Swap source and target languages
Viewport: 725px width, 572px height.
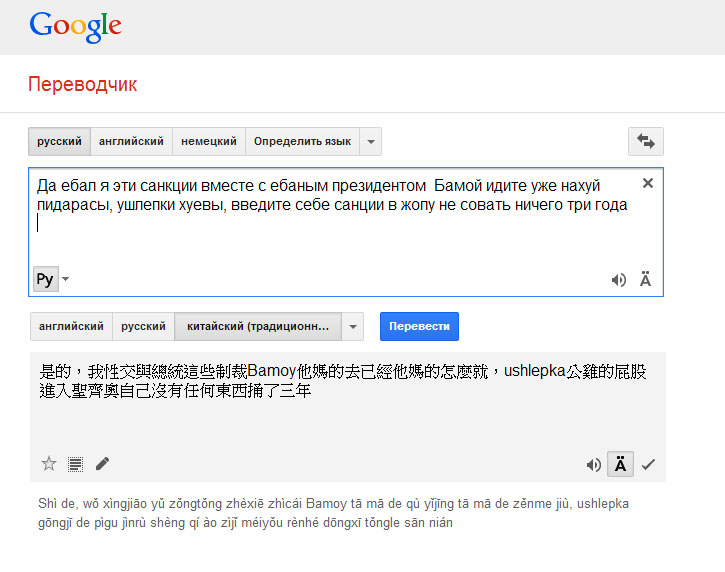coord(645,141)
